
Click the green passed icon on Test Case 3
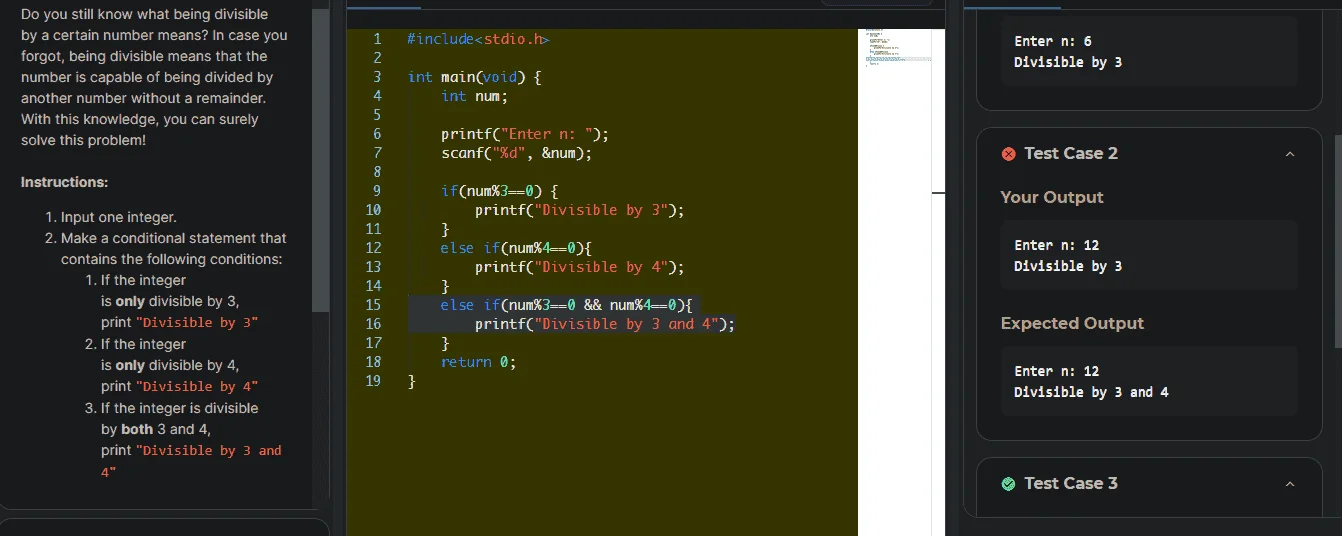[x=1008, y=484]
